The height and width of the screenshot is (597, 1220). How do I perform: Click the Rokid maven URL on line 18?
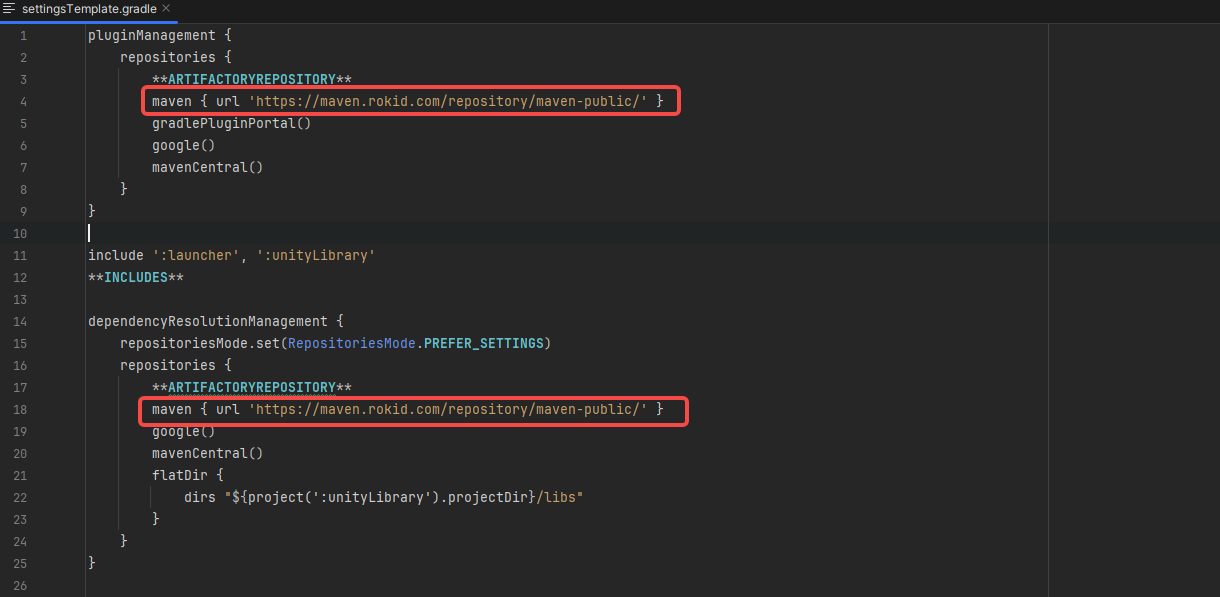pos(448,409)
